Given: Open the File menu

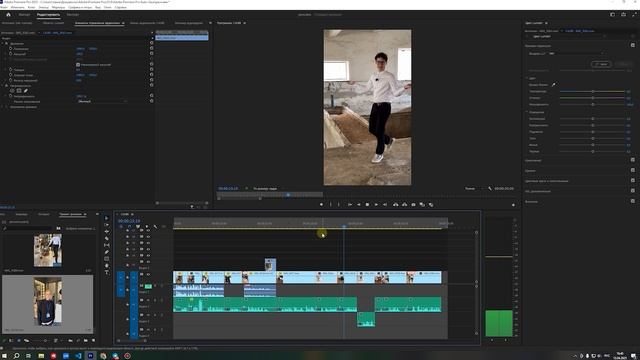Looking at the screenshot, I should click(4, 7).
